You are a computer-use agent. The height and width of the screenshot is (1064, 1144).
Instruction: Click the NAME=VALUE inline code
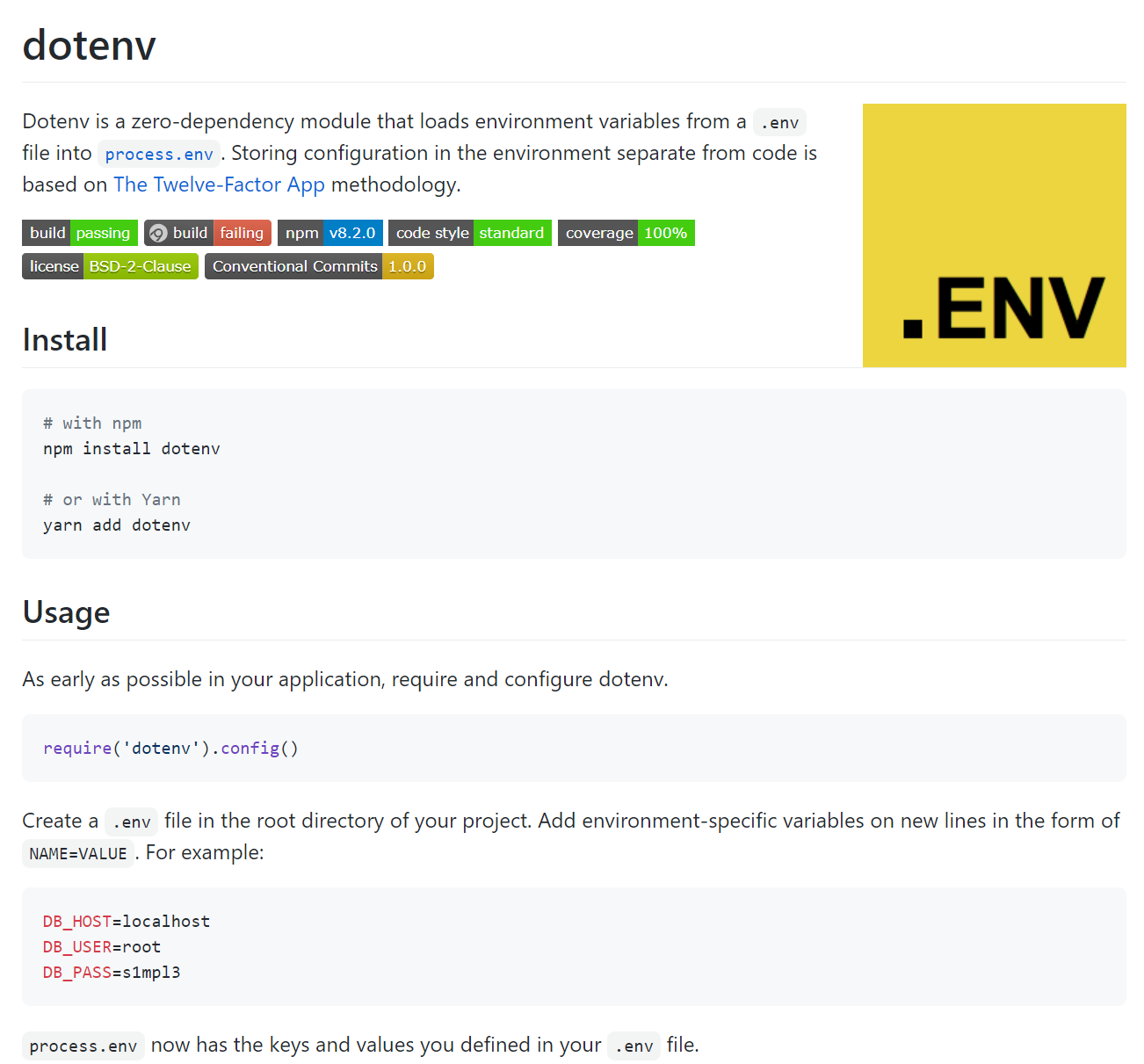[78, 853]
